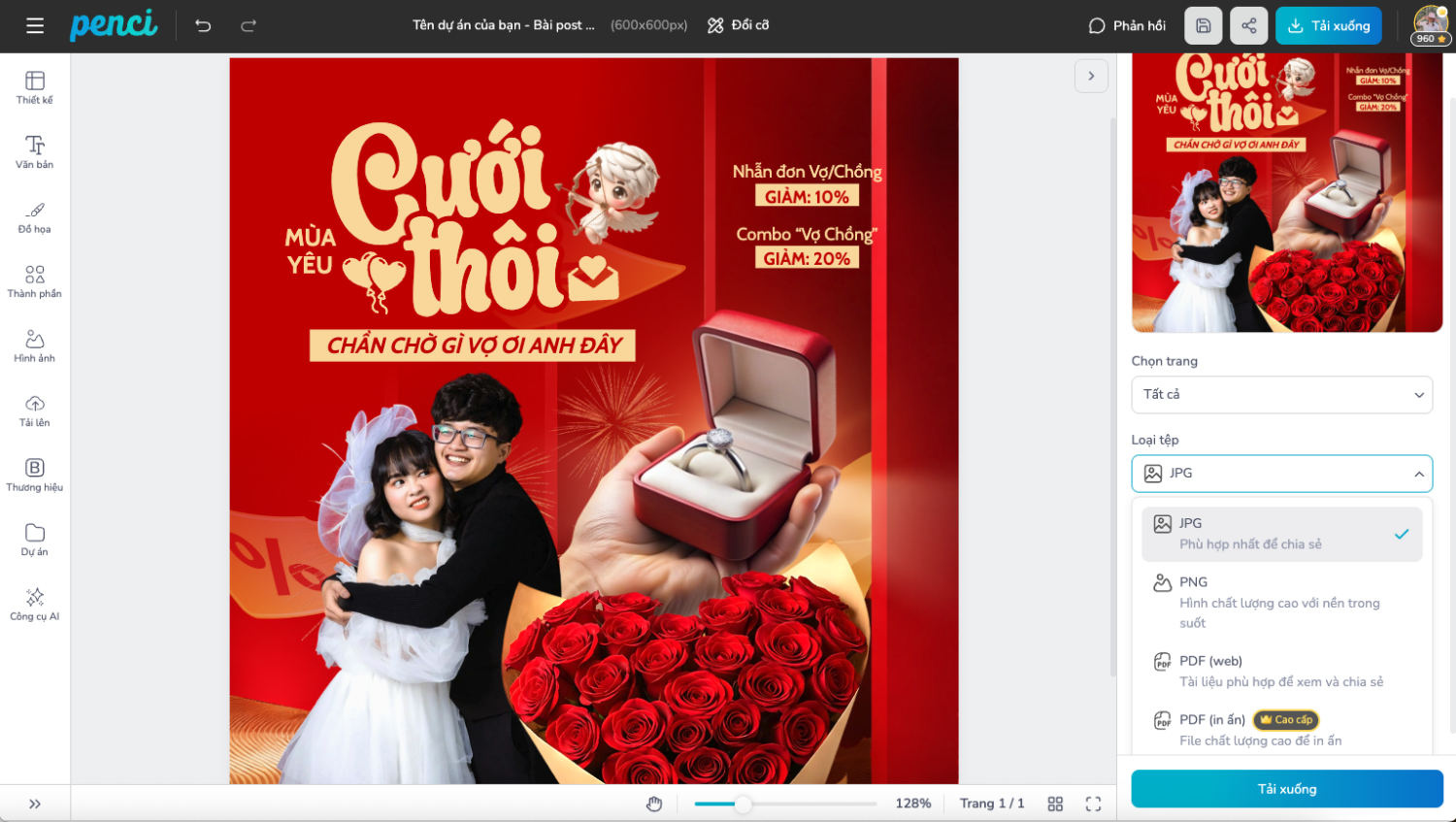Expand the Chọn trang dropdown
The height and width of the screenshot is (822, 1456).
[x=1281, y=395]
